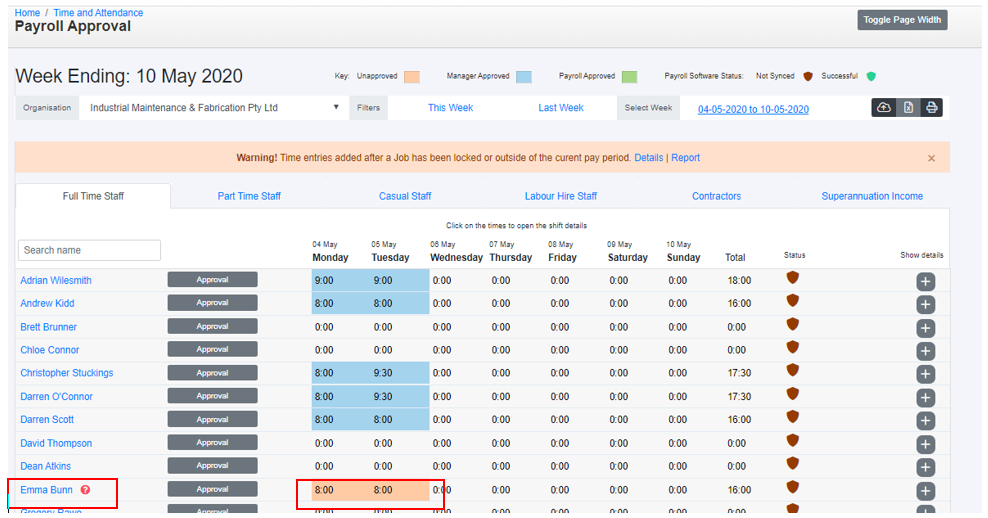Select the Superannuation Income tab

click(872, 196)
